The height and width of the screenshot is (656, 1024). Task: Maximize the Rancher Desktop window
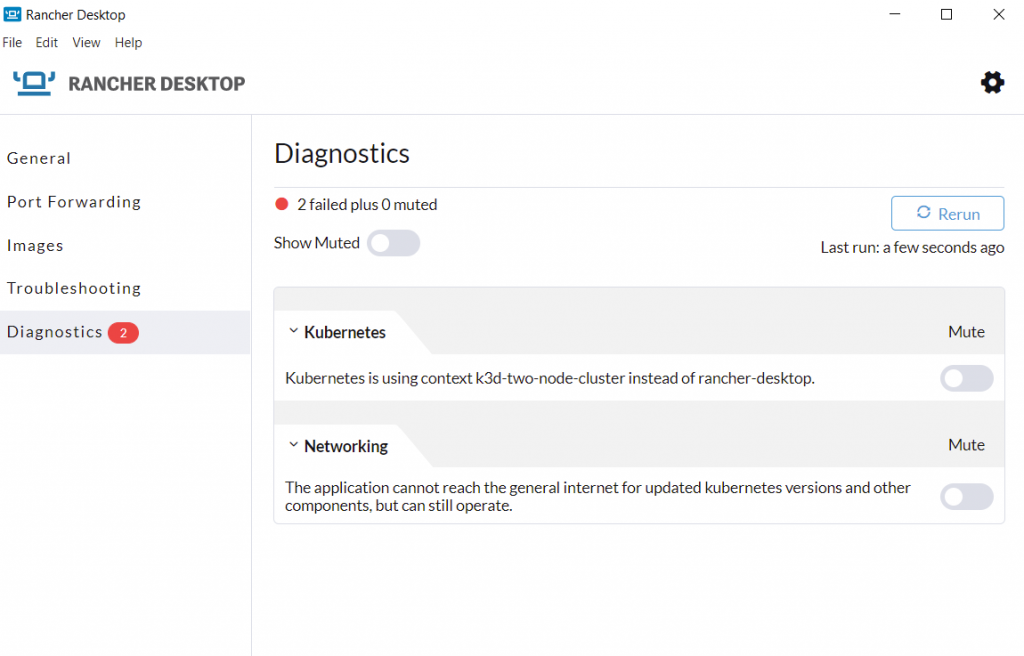pos(946,15)
